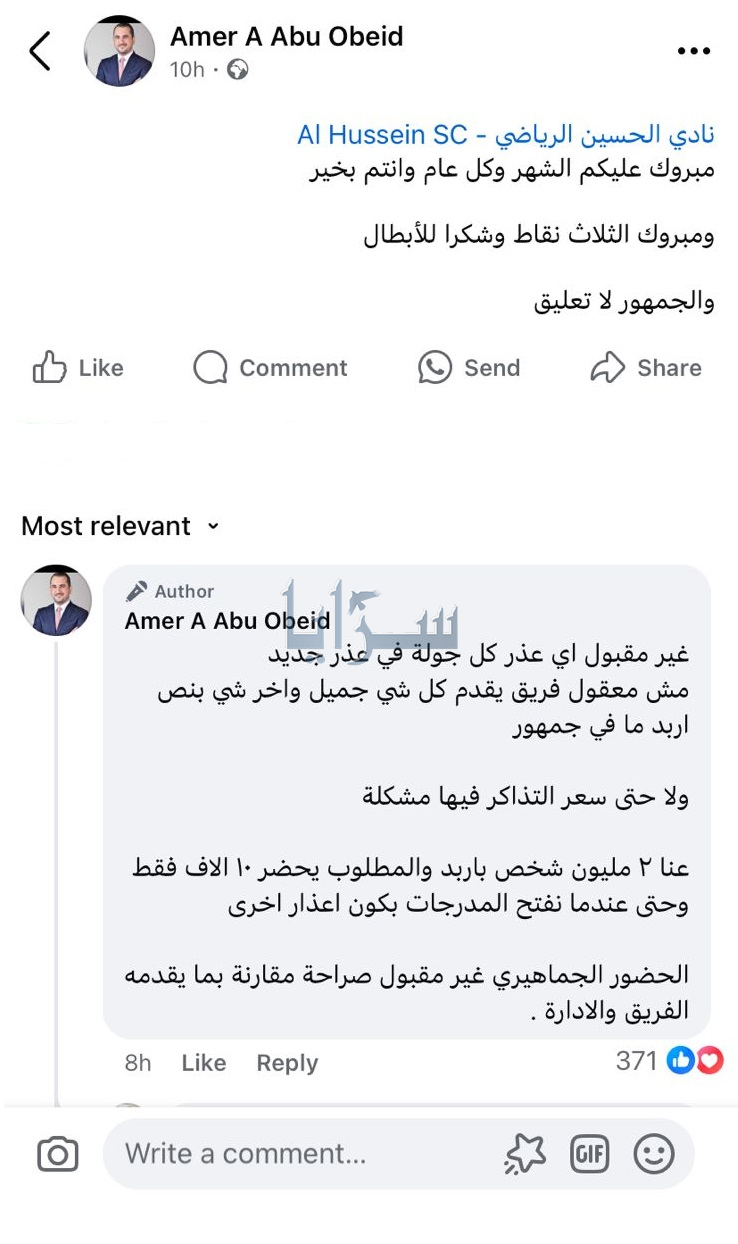This screenshot has height=1244, width=738.
Task: Open the three-dot post options menu
Action: [693, 52]
